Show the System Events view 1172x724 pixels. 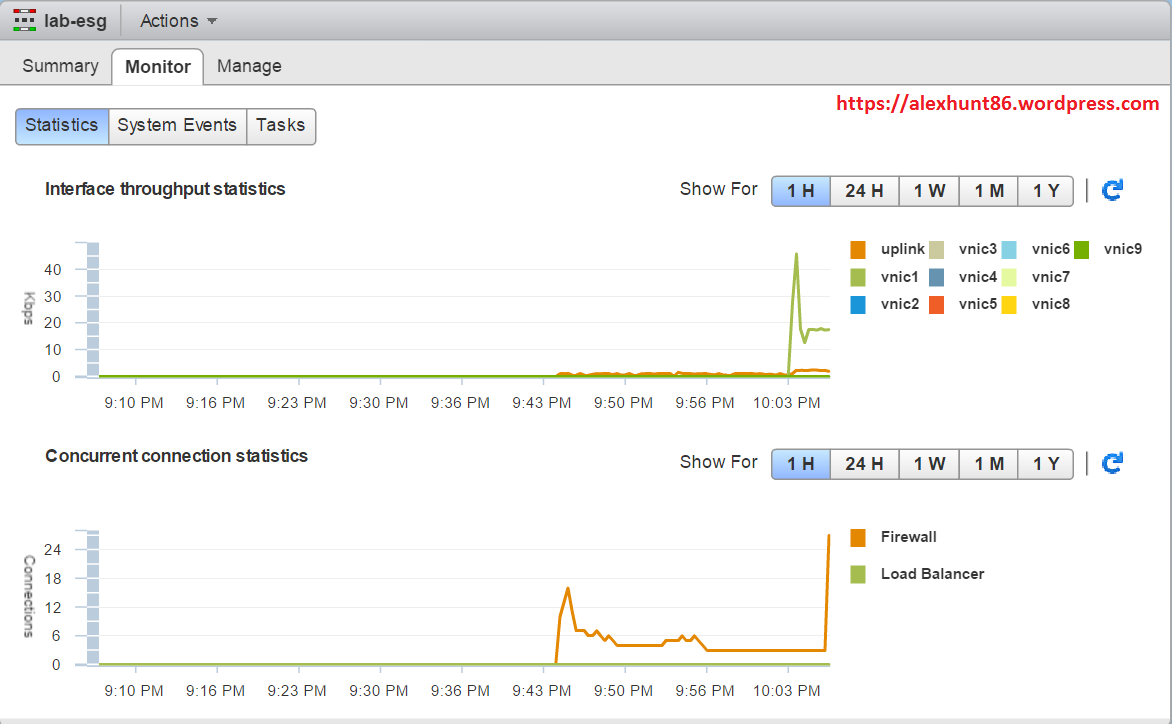(177, 126)
